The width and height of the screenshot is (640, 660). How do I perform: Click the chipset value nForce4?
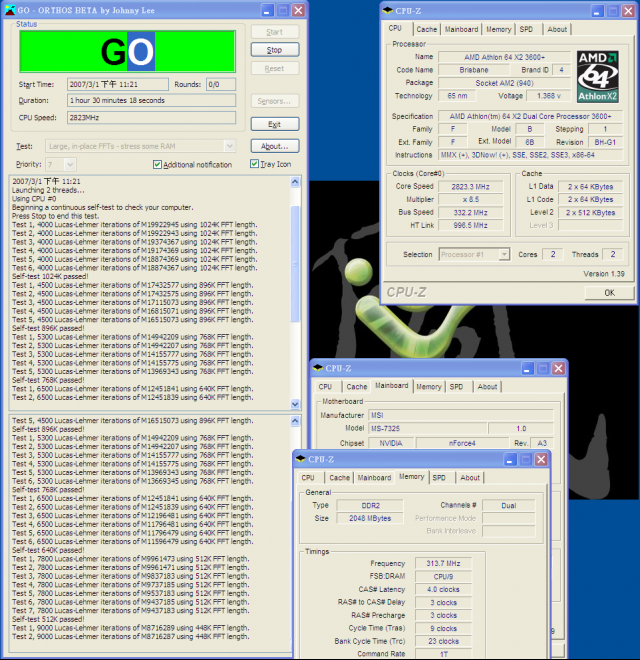462,443
